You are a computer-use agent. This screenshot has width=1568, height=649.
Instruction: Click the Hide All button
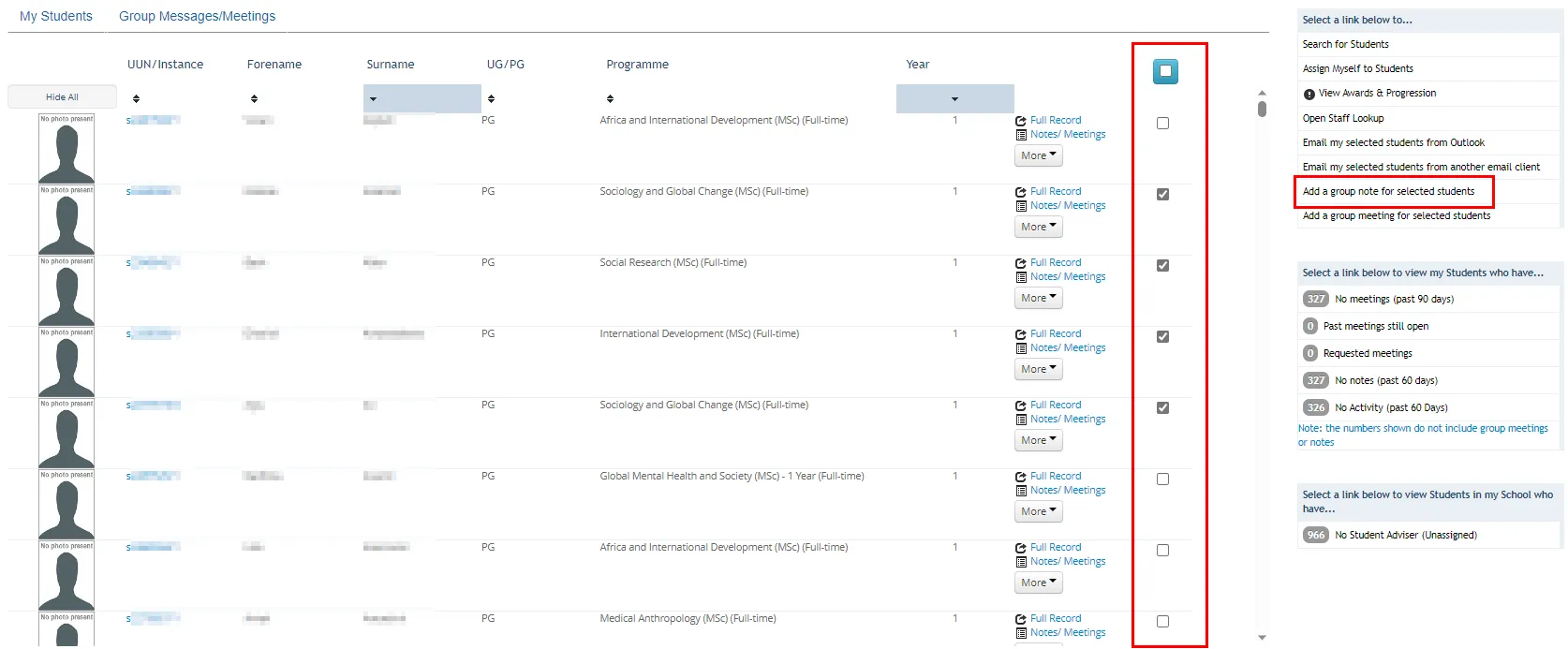coord(62,96)
